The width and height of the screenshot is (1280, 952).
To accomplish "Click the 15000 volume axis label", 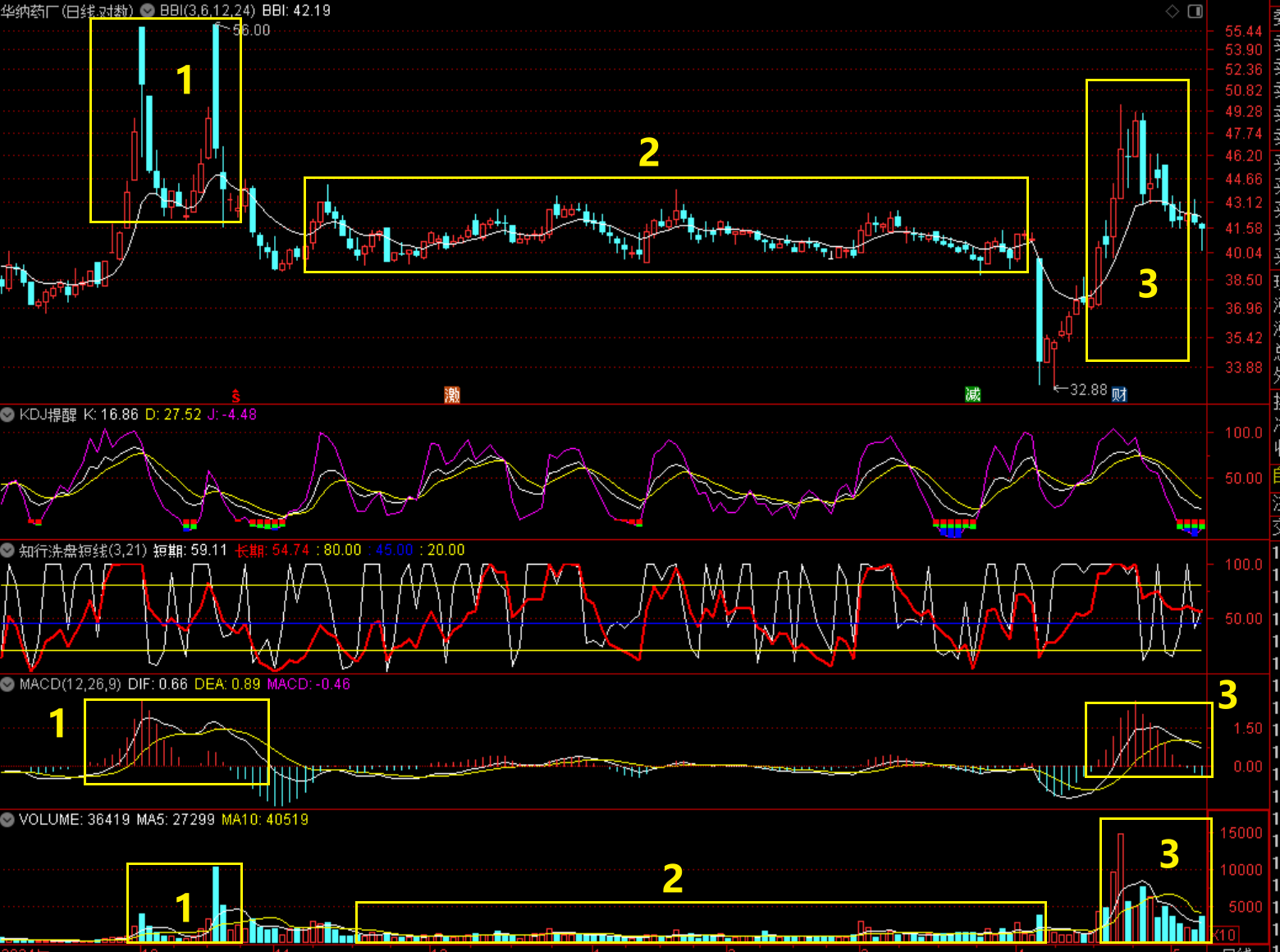I will pos(1241,833).
